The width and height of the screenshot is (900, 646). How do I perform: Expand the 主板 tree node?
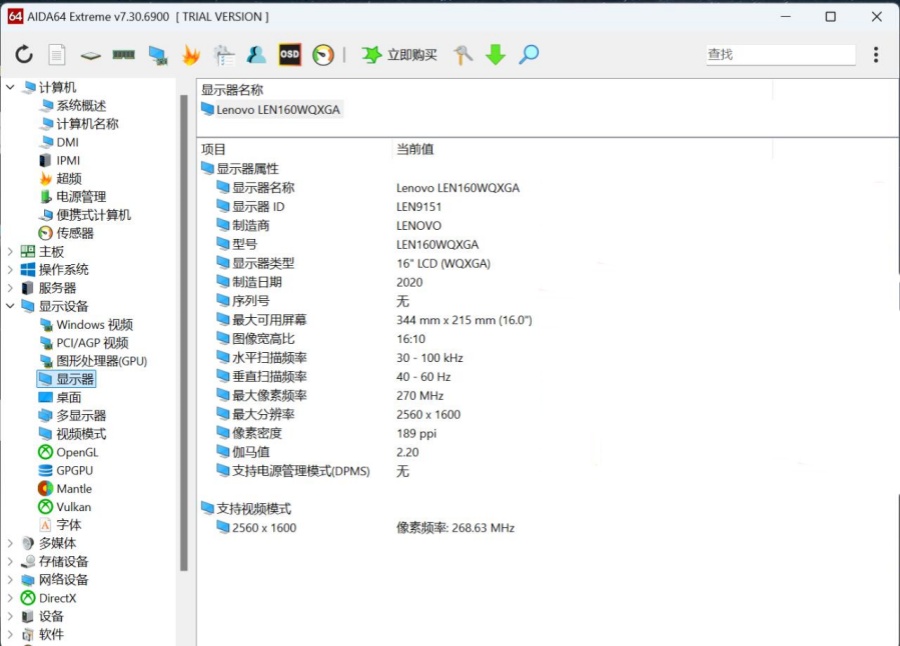point(10,252)
